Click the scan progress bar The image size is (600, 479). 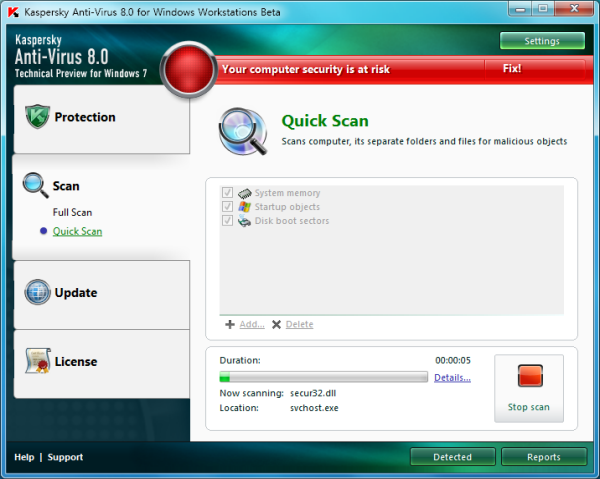(323, 377)
